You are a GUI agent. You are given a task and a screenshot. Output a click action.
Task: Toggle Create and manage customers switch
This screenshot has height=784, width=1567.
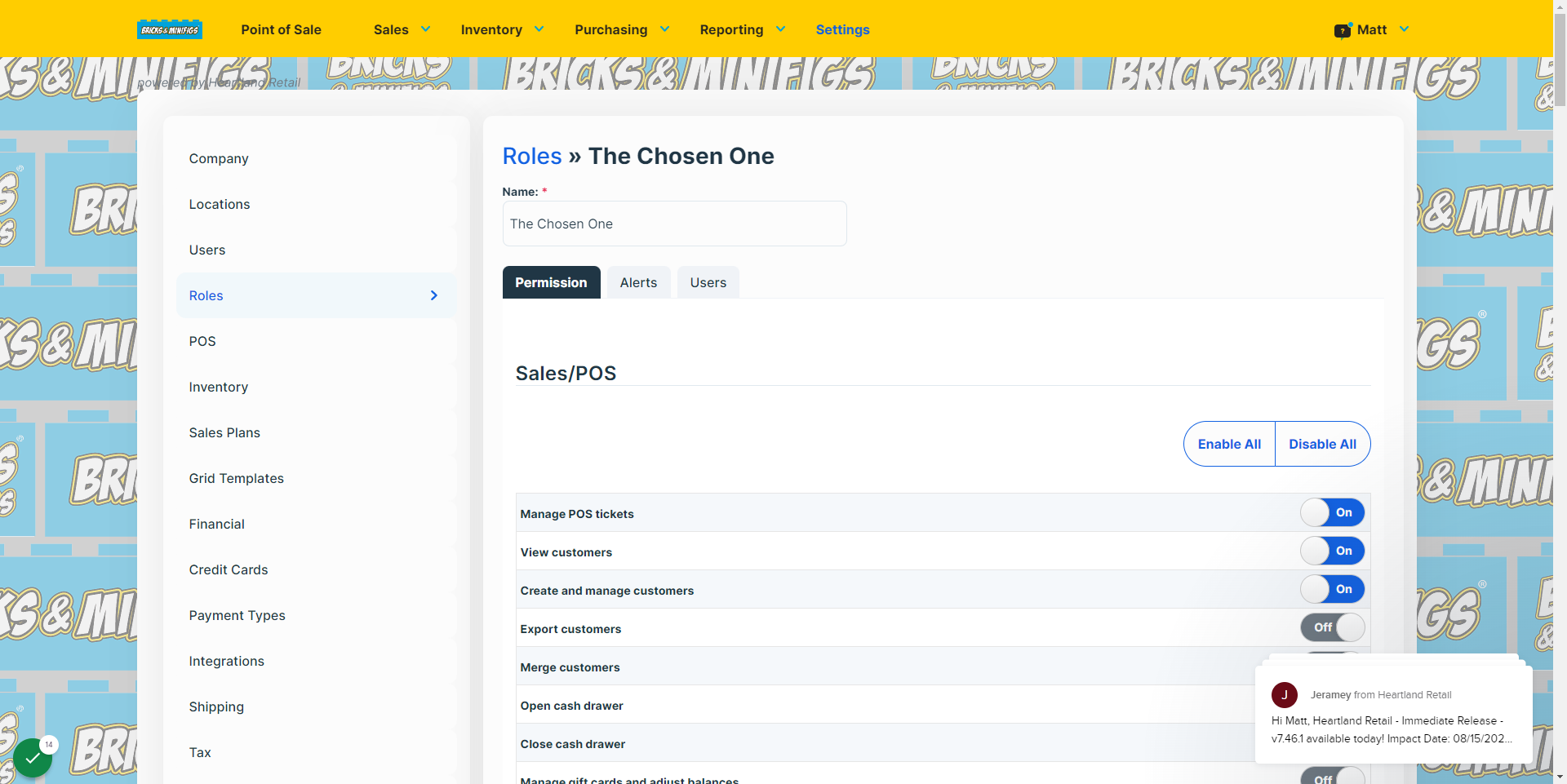1332,589
